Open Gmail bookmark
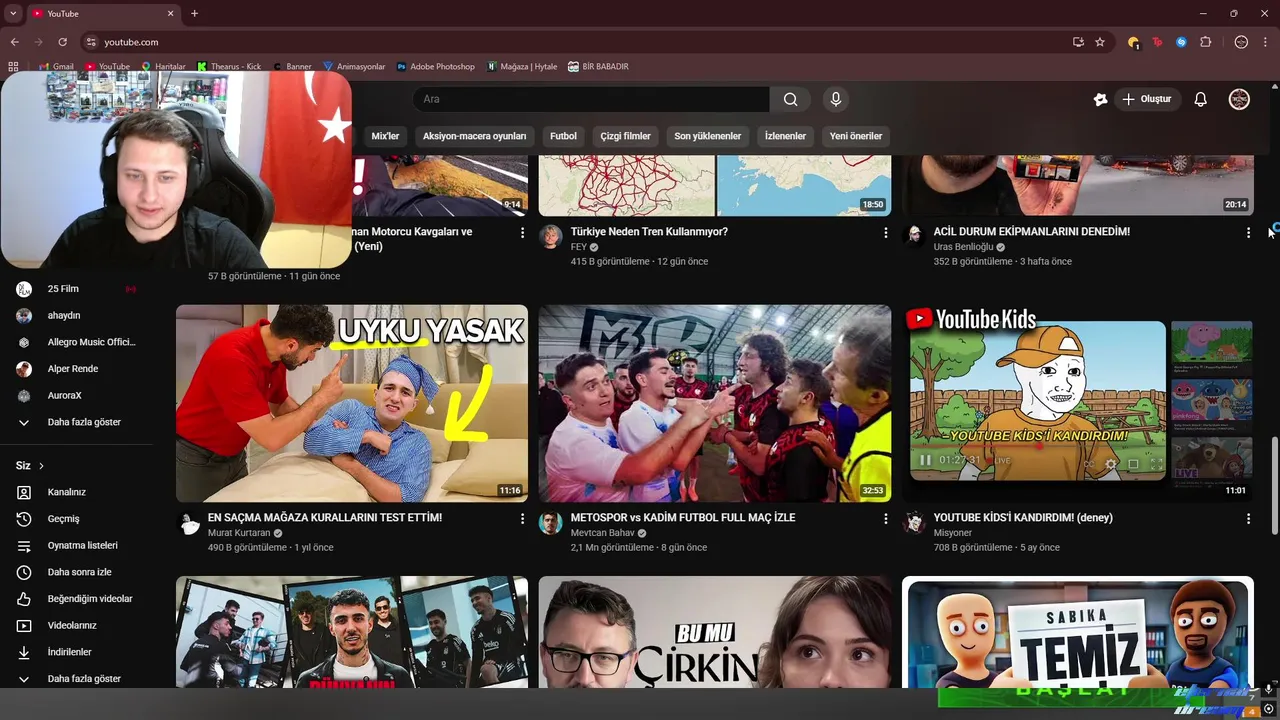The height and width of the screenshot is (720, 1280). (55, 66)
